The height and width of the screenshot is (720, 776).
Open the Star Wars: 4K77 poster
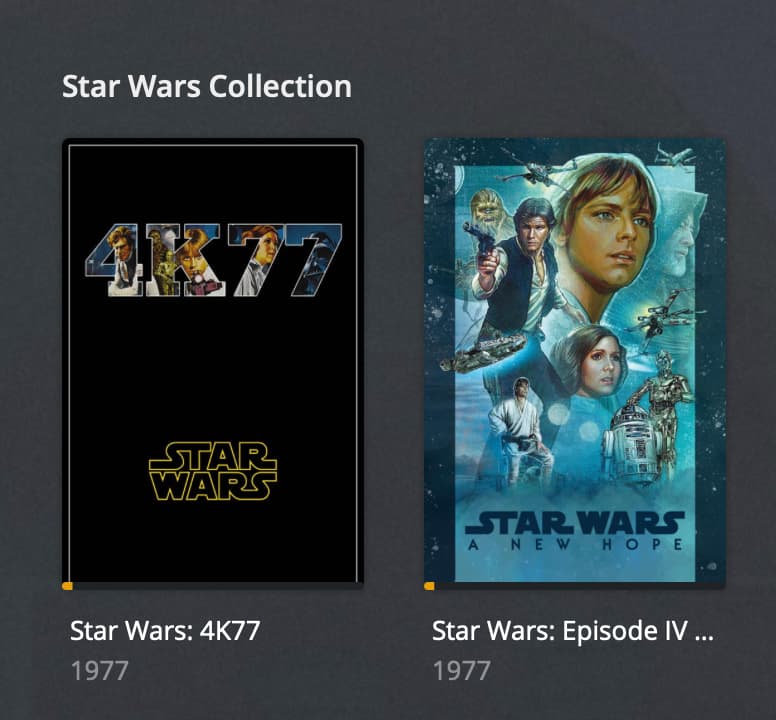(213, 362)
